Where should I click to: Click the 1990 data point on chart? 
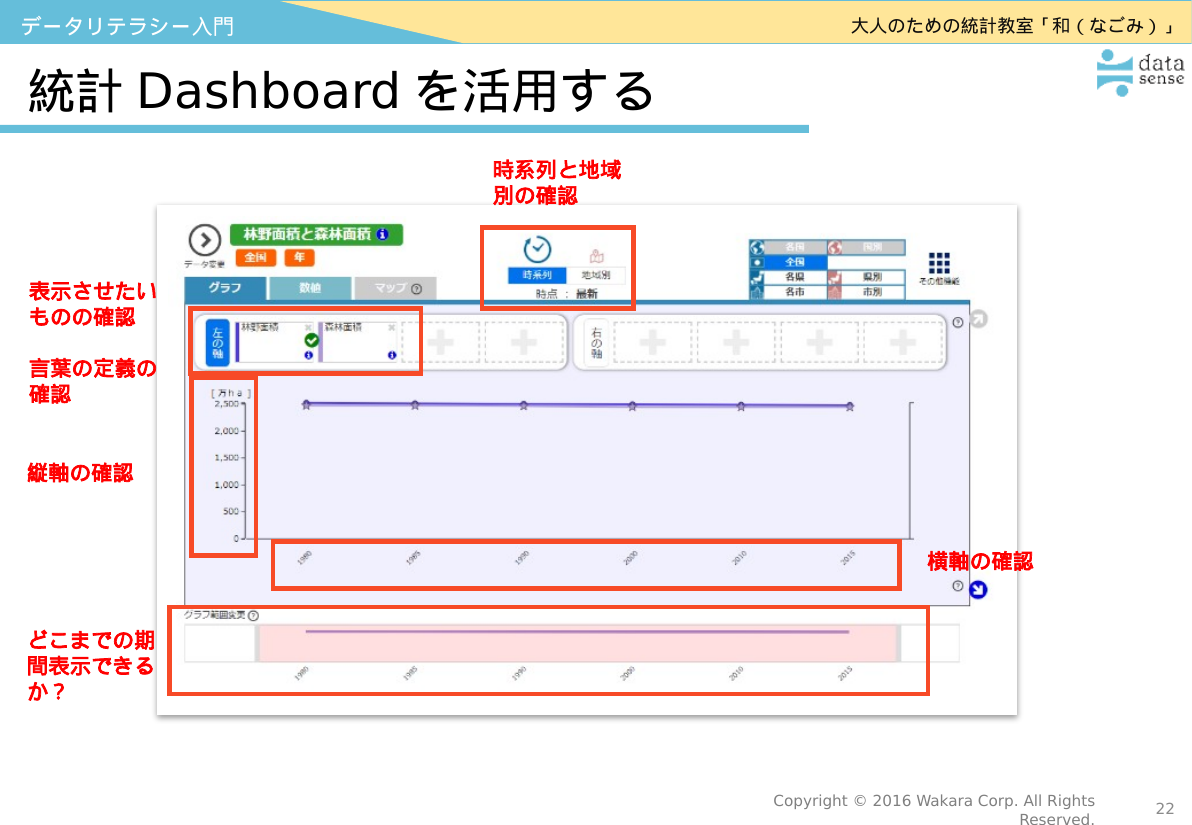(x=524, y=406)
